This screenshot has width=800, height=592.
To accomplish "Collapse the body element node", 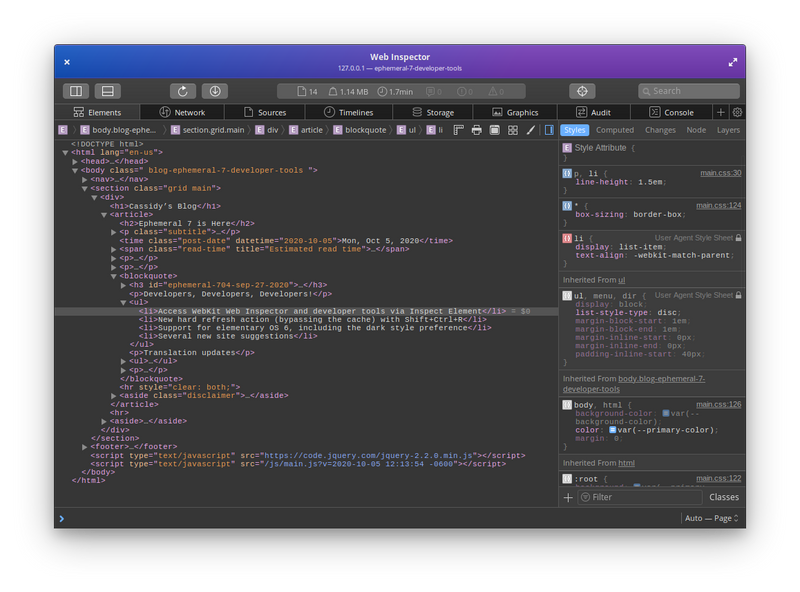I will click(x=75, y=171).
